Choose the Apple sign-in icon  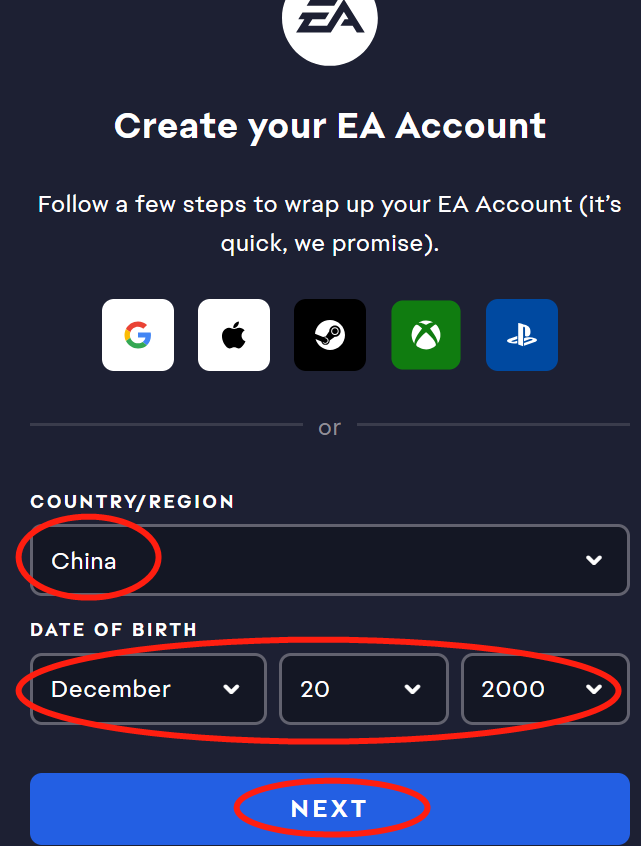(x=234, y=335)
